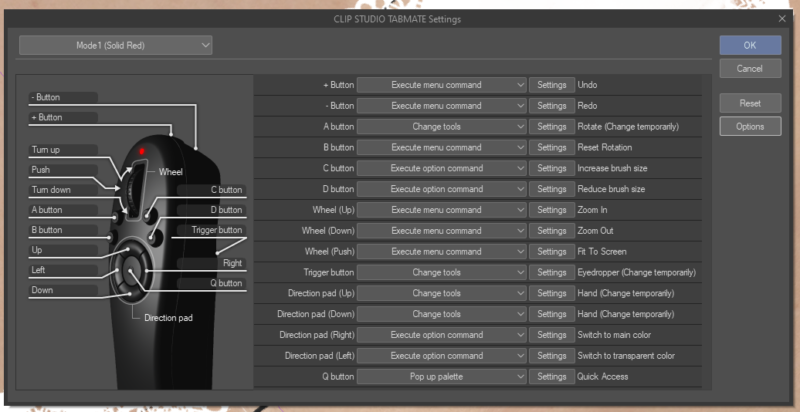Open action dropdown for Direction pad (Up)
The width and height of the screenshot is (800, 412).
click(x=441, y=294)
